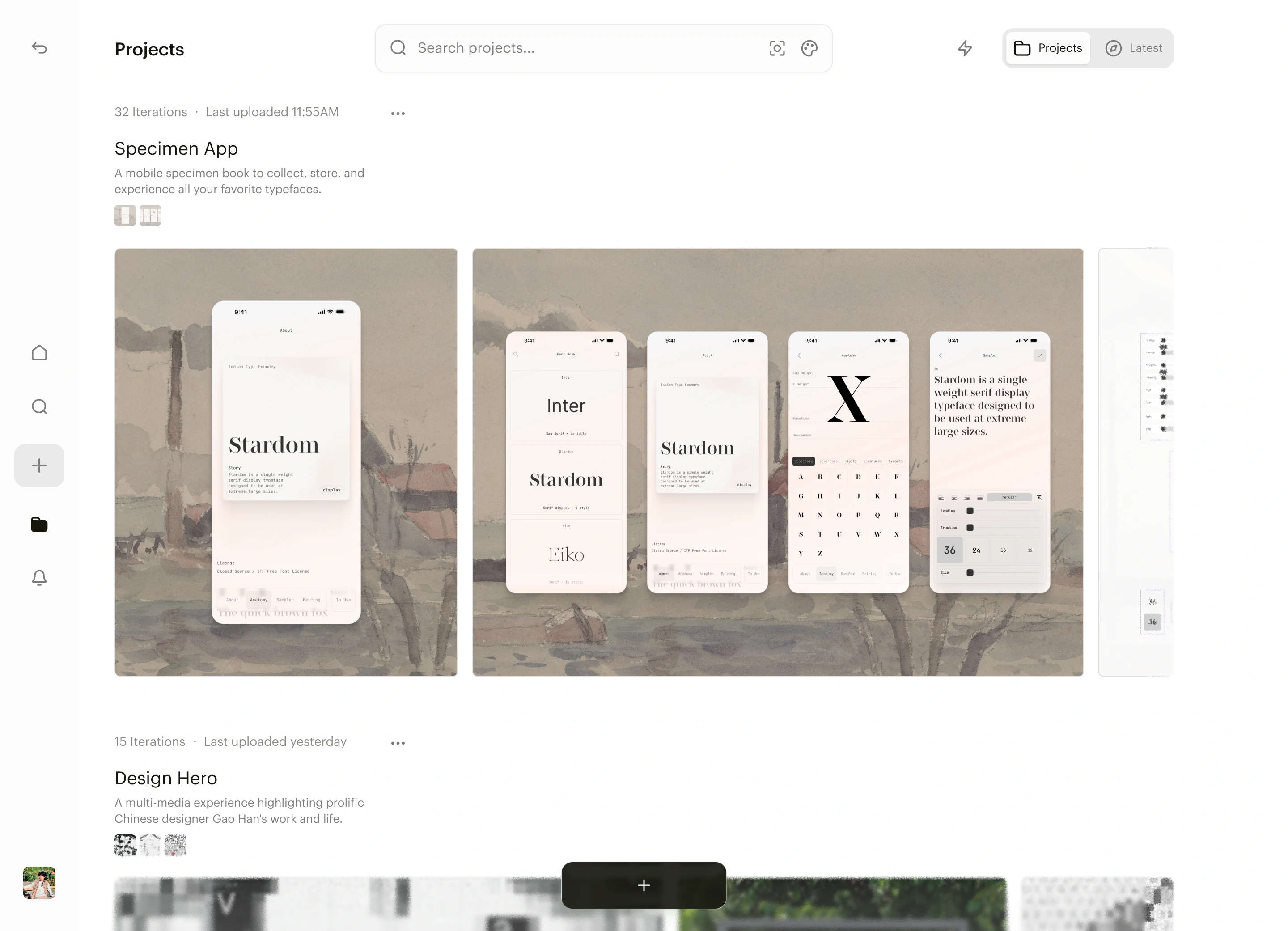1288x931 pixels.
Task: Click the Specimen App description text
Action: 239,181
